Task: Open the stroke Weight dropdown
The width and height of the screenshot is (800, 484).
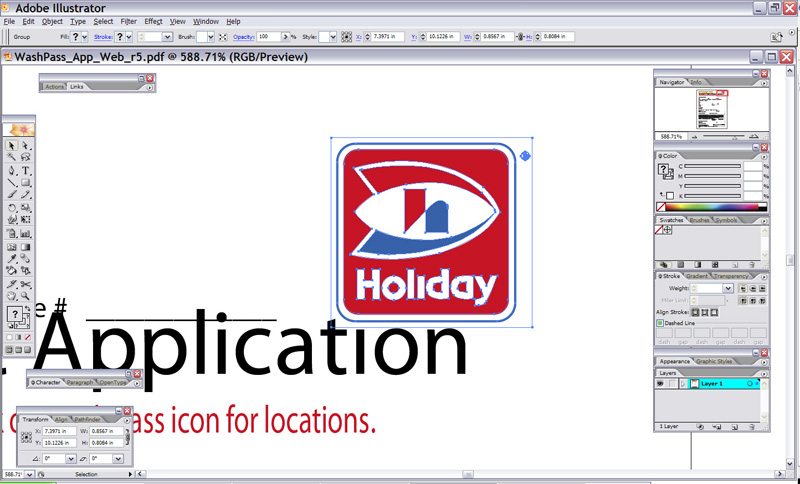Action: pos(728,288)
